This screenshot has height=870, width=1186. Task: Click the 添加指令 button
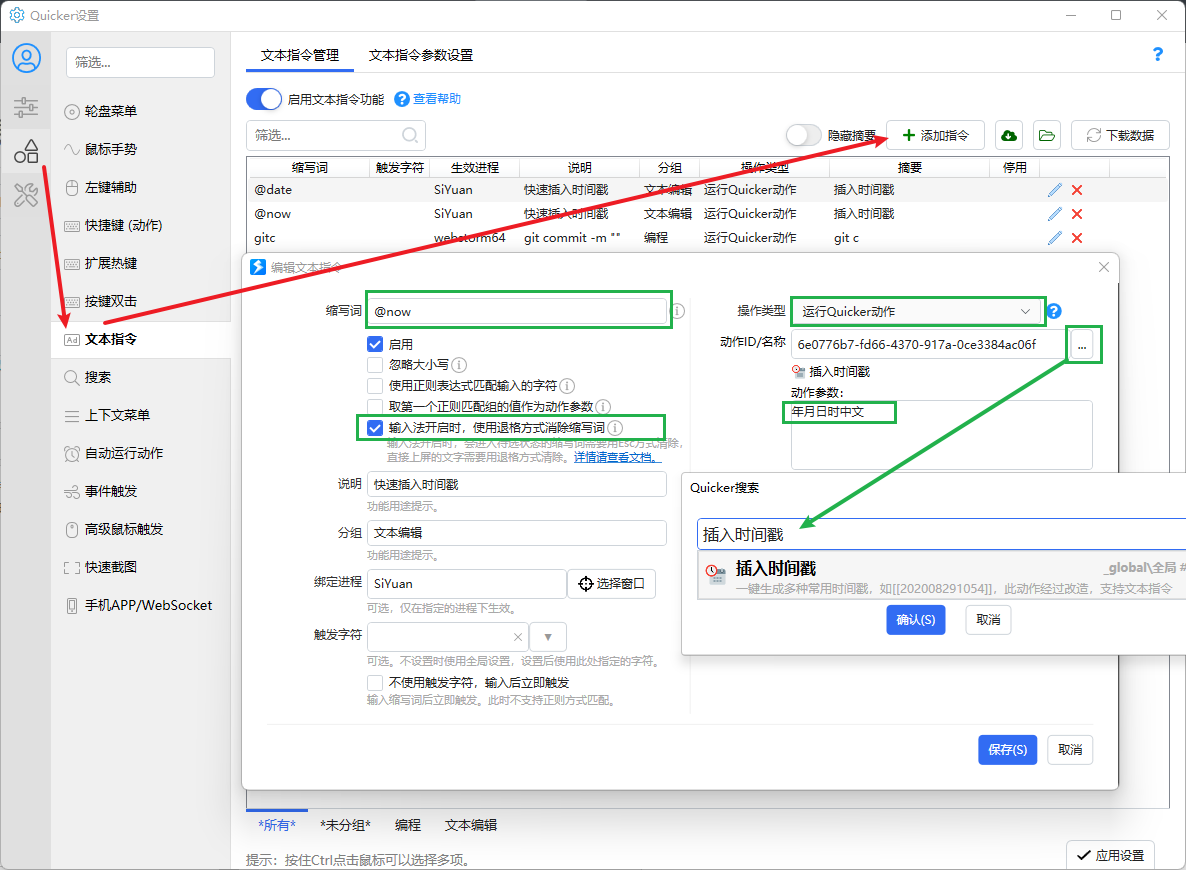pos(935,135)
